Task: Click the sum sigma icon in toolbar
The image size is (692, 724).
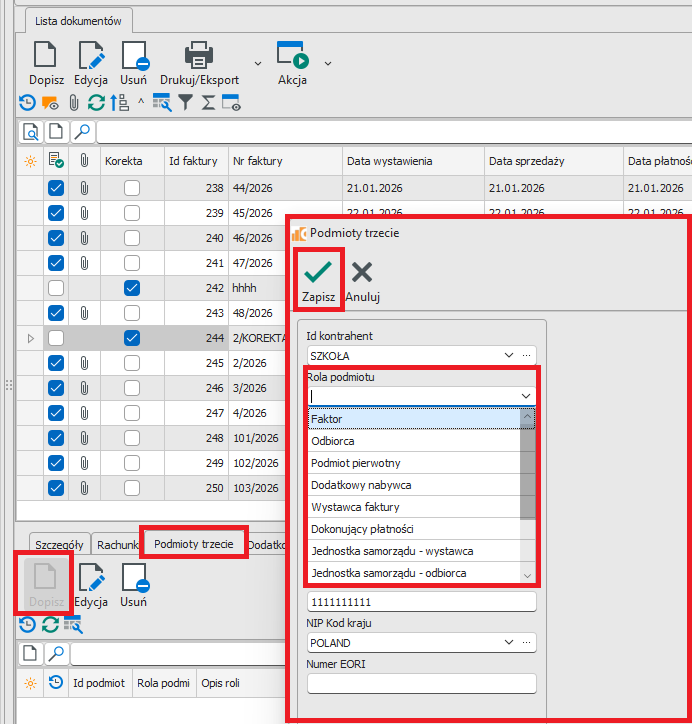Action: click(208, 102)
